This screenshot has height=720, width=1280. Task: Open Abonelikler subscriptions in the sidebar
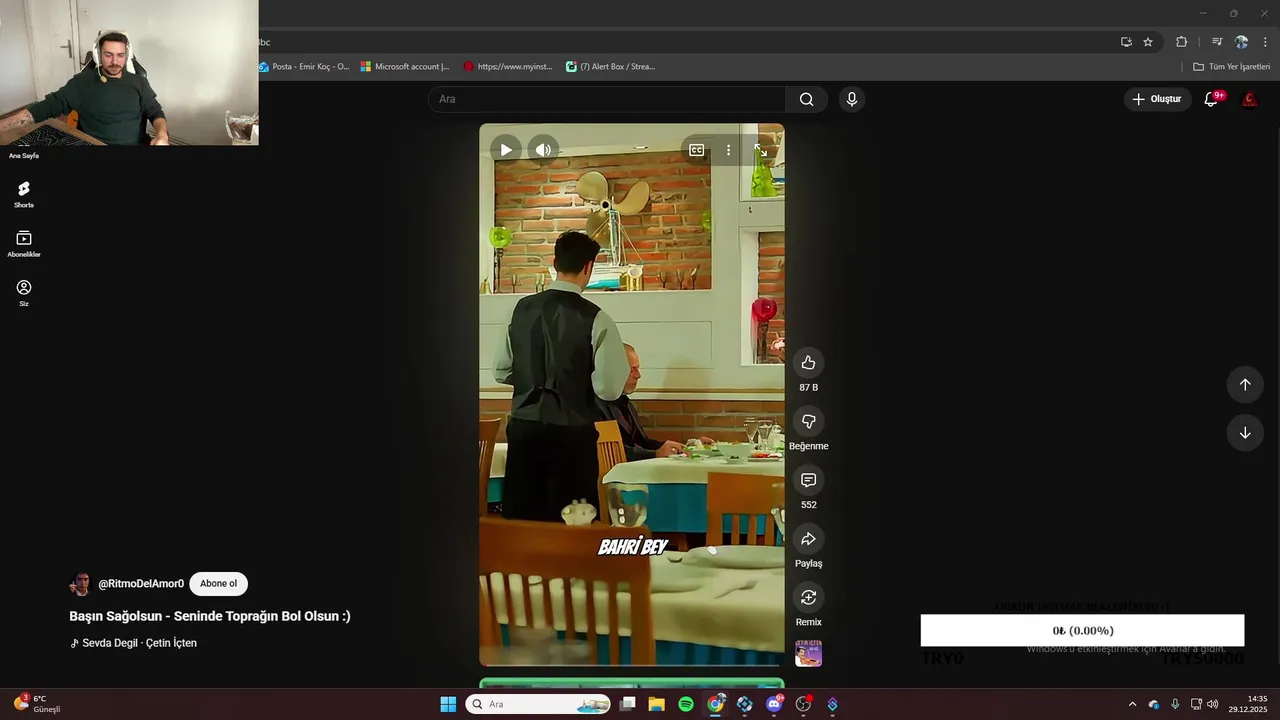coord(24,243)
